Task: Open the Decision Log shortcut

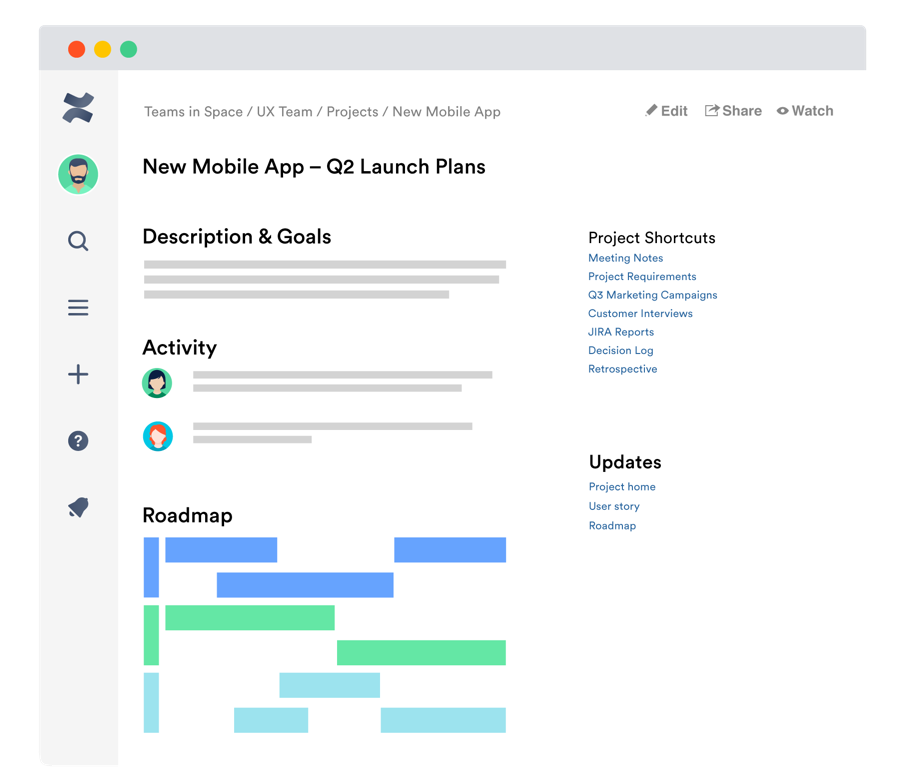Action: coord(621,350)
